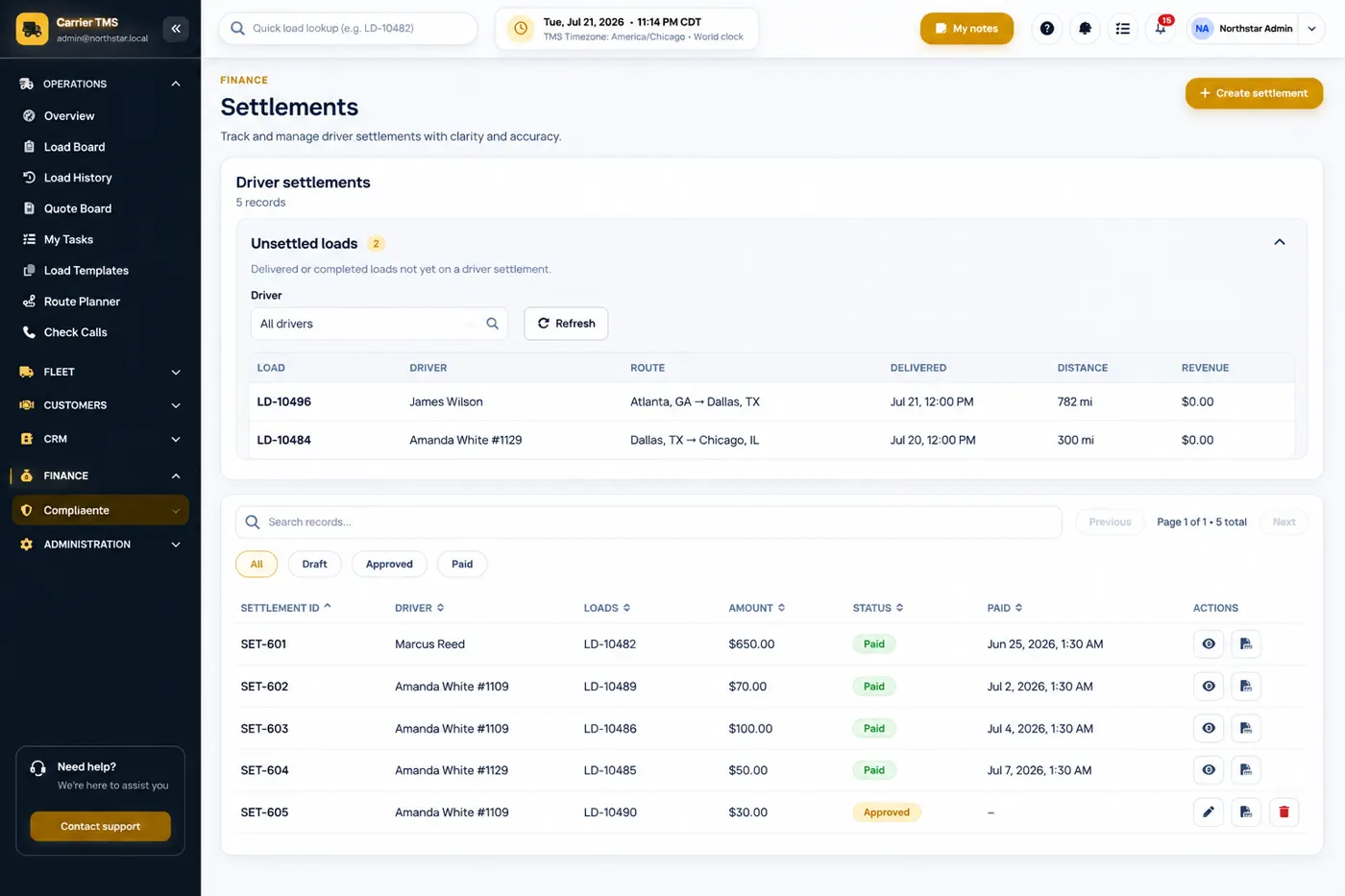This screenshot has width=1345, height=896.
Task: Refresh unsettled loads
Action: 566,324
